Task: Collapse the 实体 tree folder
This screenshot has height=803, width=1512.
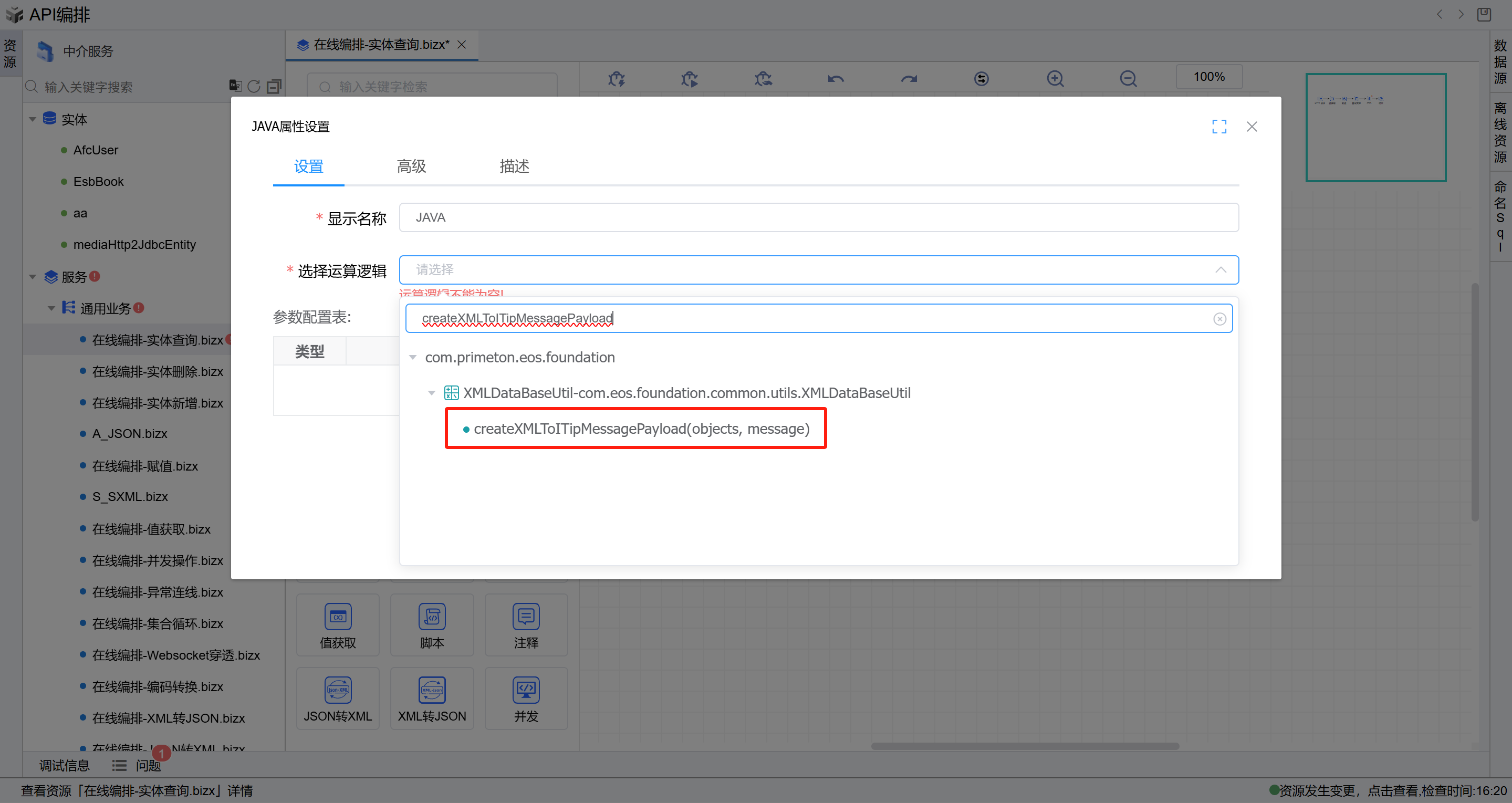Action: tap(32, 119)
